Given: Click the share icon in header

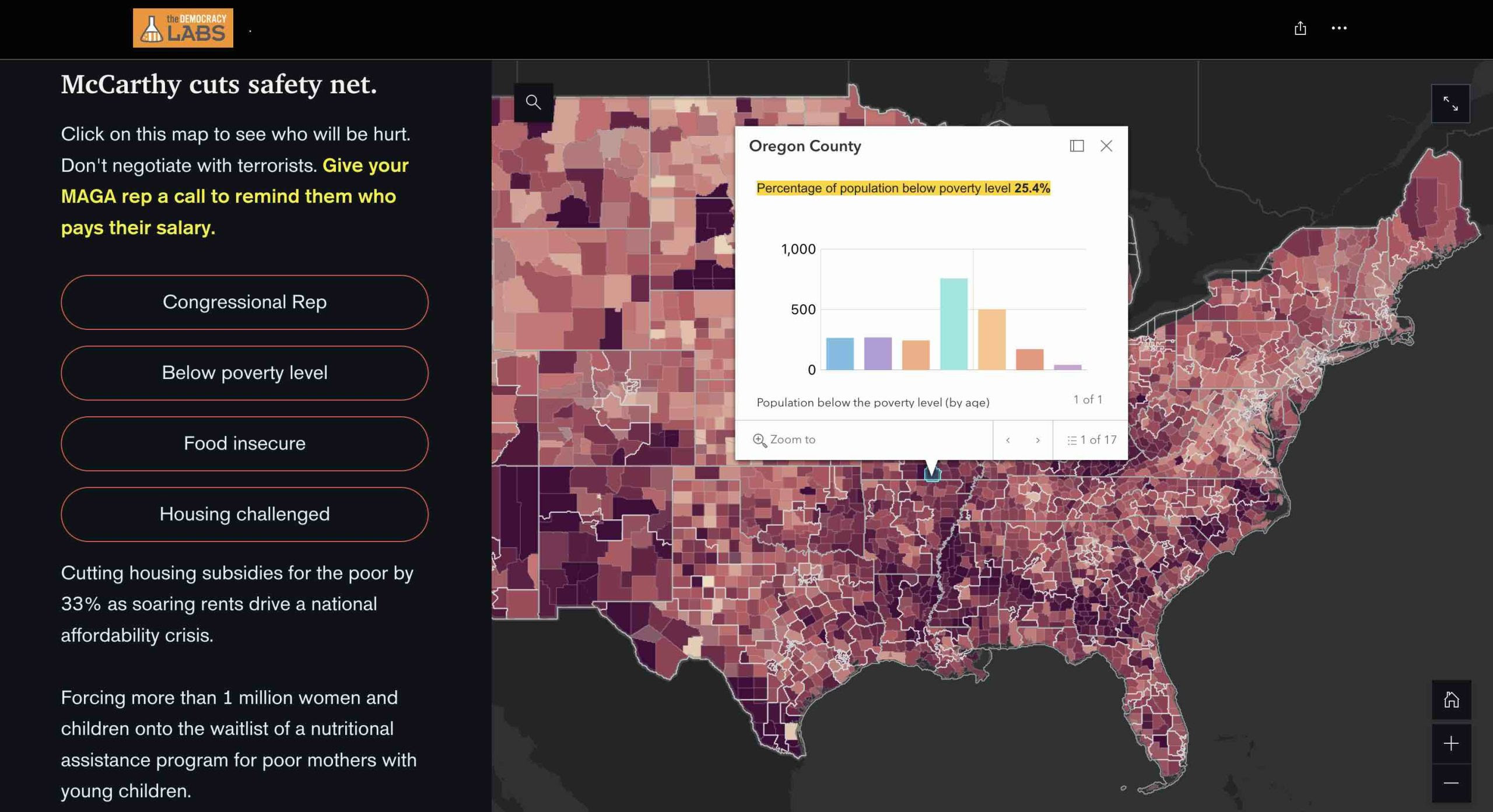Looking at the screenshot, I should 1300,28.
